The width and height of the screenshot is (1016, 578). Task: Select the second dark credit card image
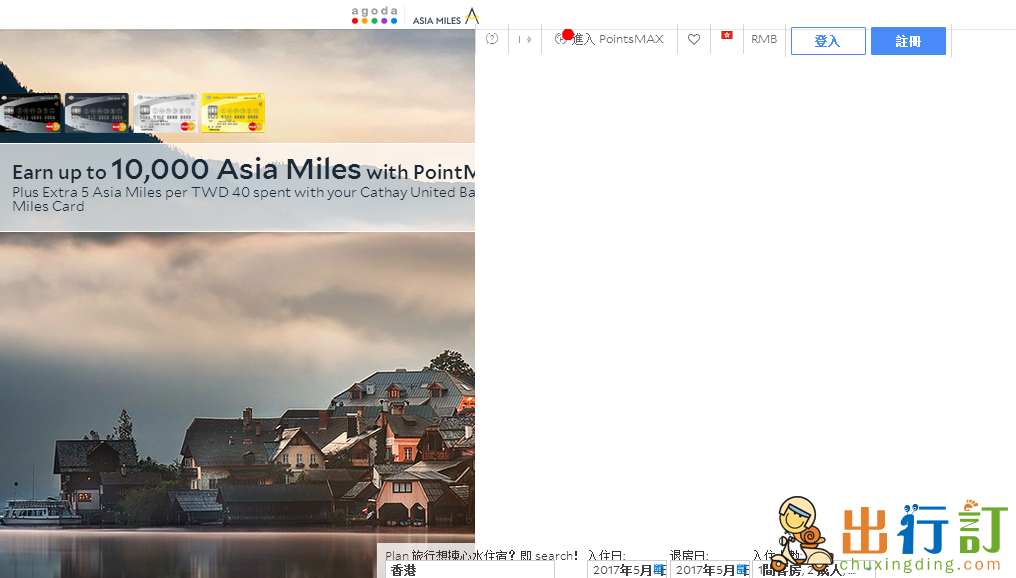[97, 113]
